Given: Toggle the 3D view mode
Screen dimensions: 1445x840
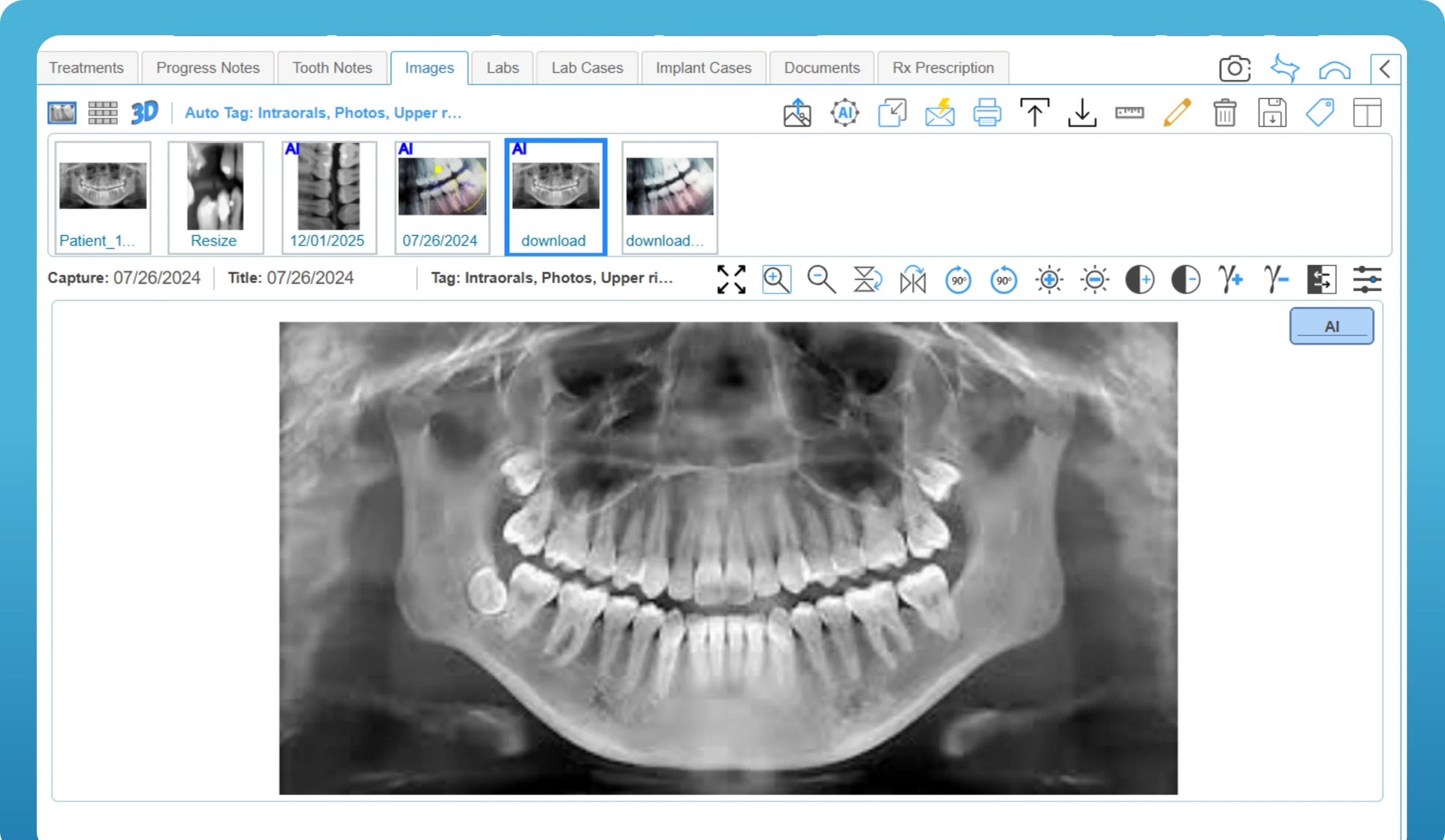Looking at the screenshot, I should tap(144, 113).
